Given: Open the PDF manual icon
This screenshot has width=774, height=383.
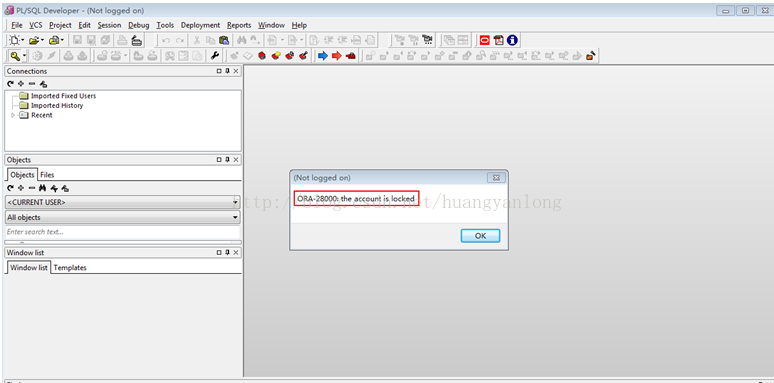Looking at the screenshot, I should tap(498, 40).
